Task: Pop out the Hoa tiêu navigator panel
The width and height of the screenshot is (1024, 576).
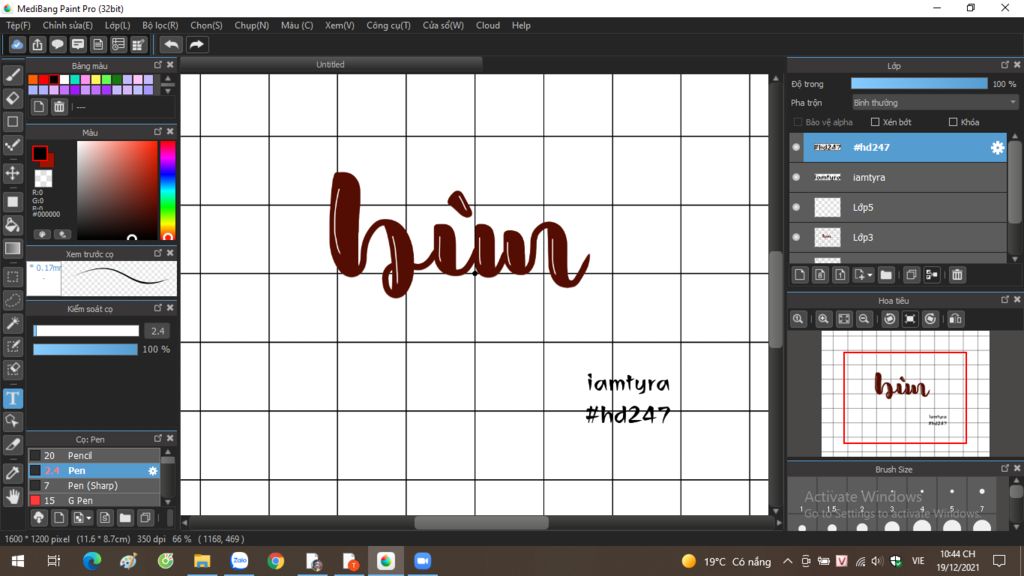Action: click(x=1004, y=300)
